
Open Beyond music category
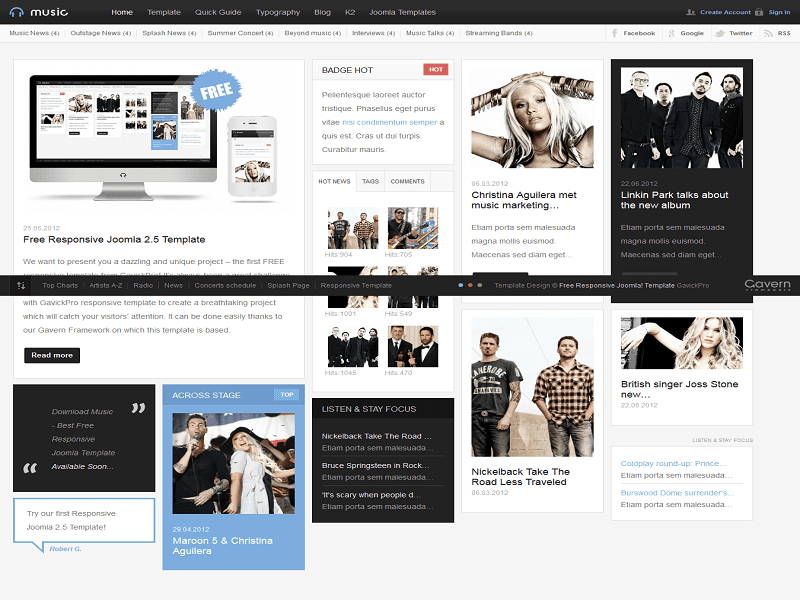click(x=313, y=33)
